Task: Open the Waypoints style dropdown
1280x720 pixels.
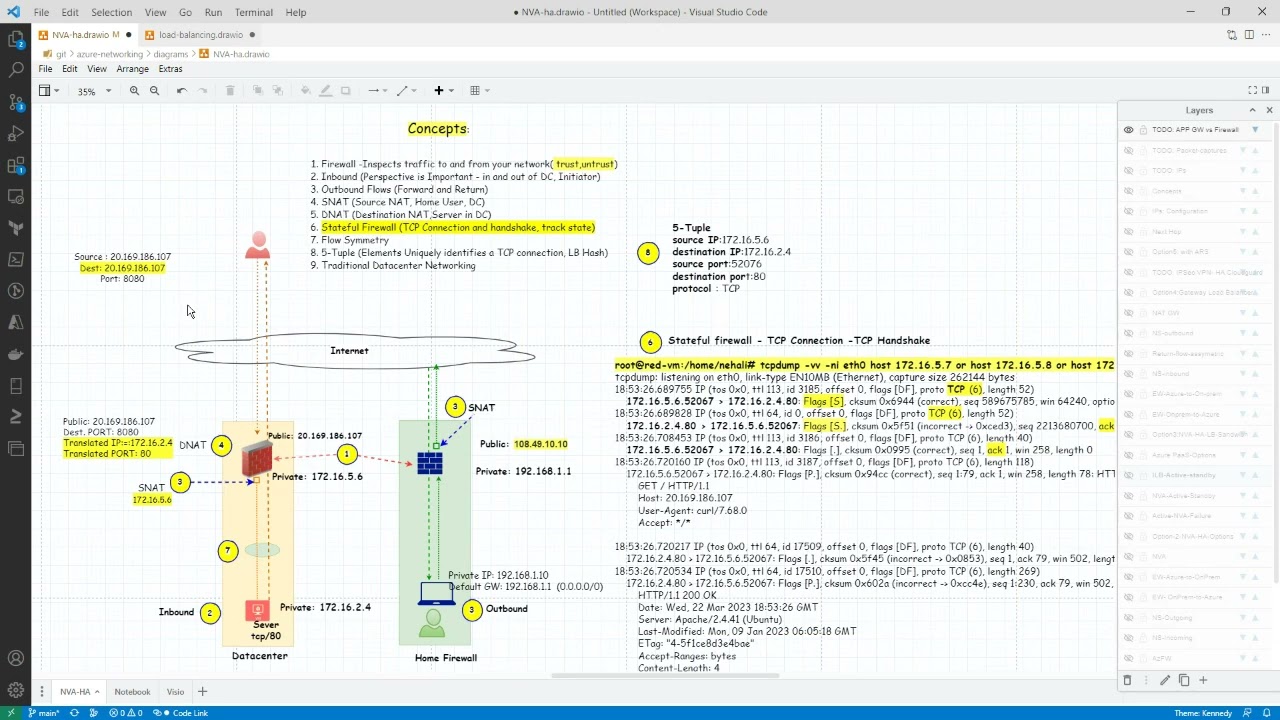Action: pos(406,91)
